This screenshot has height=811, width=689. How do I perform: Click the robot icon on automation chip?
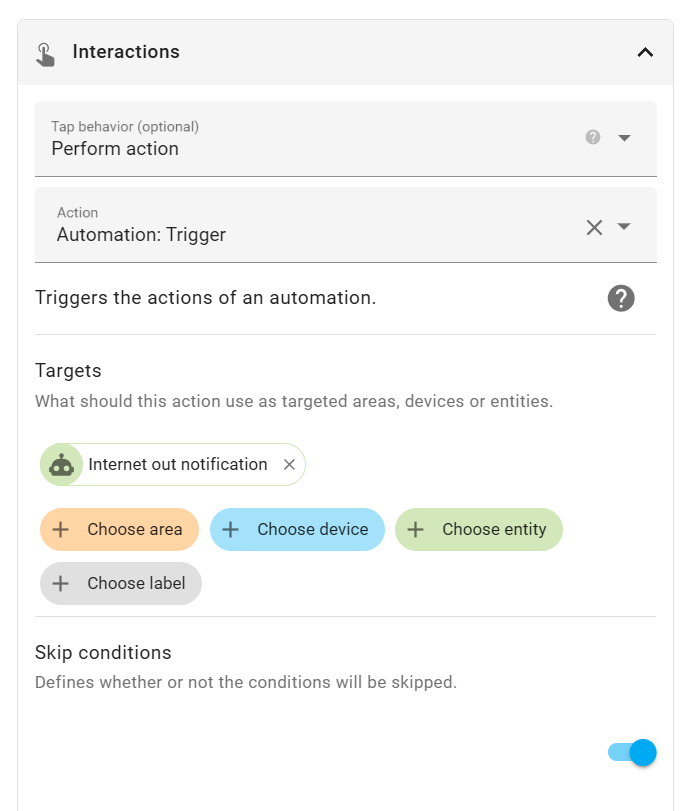[62, 464]
